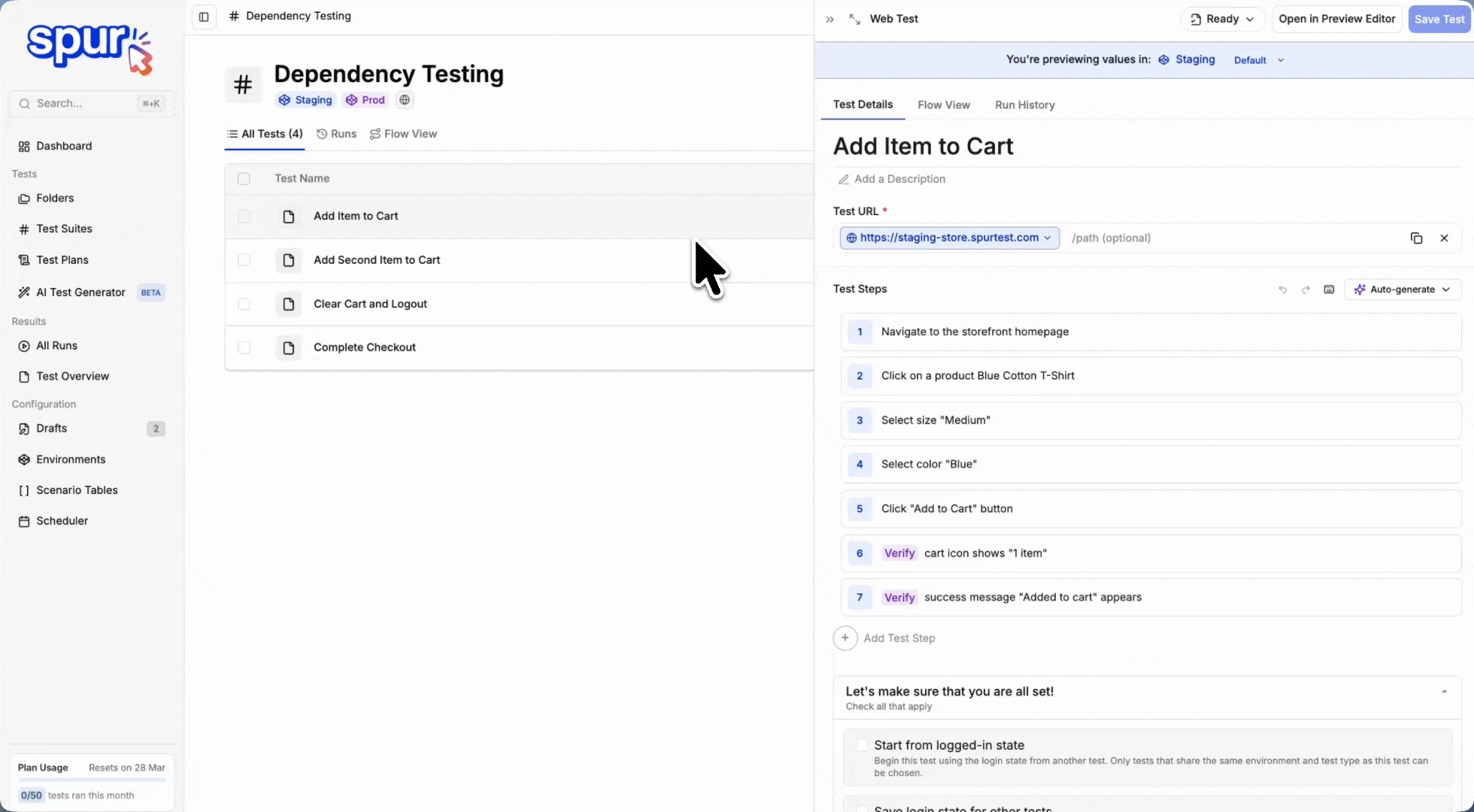The image size is (1474, 812).
Task: Select all tests via header checkbox
Action: (244, 179)
